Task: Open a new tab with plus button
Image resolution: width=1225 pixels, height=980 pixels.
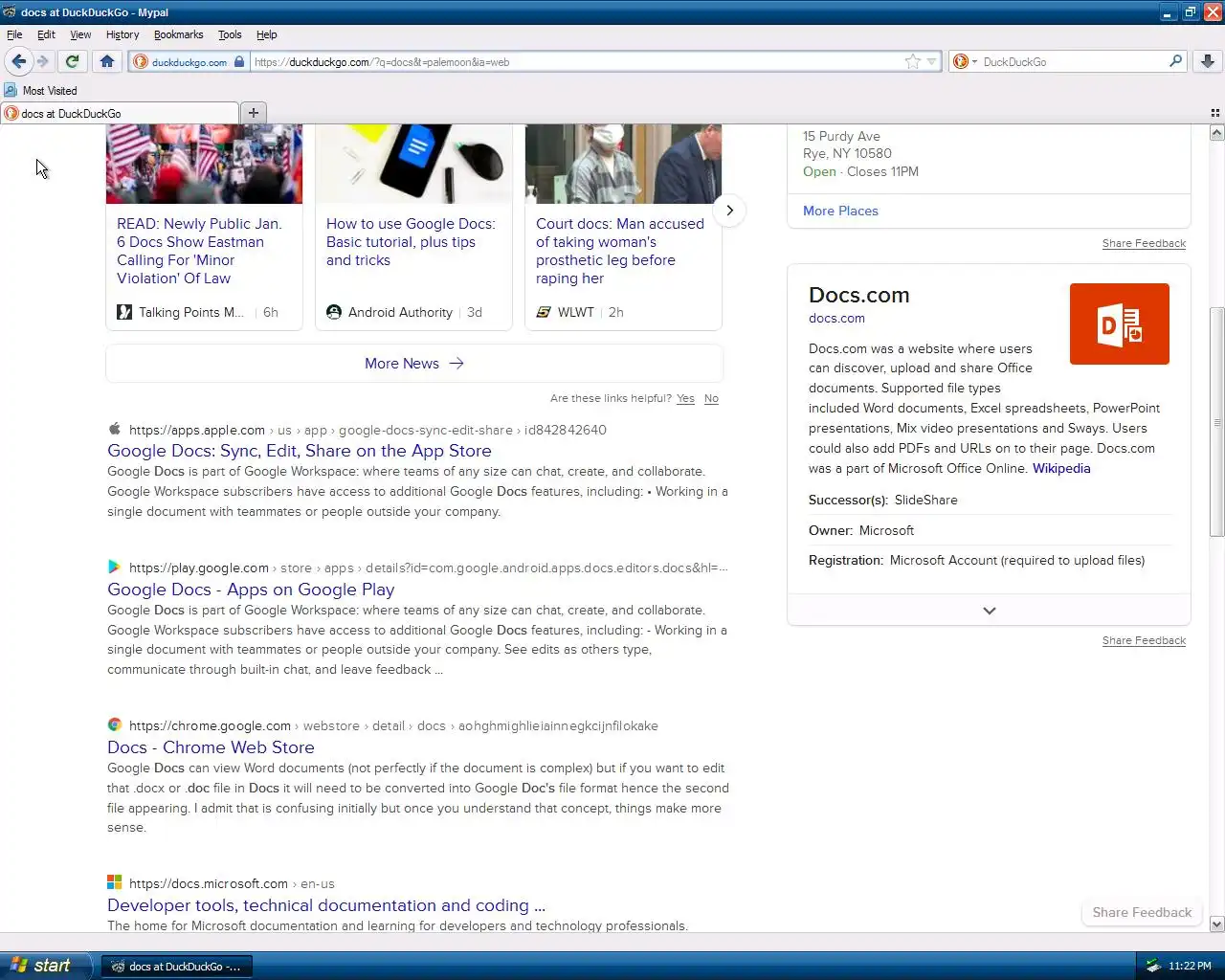Action: point(254,113)
